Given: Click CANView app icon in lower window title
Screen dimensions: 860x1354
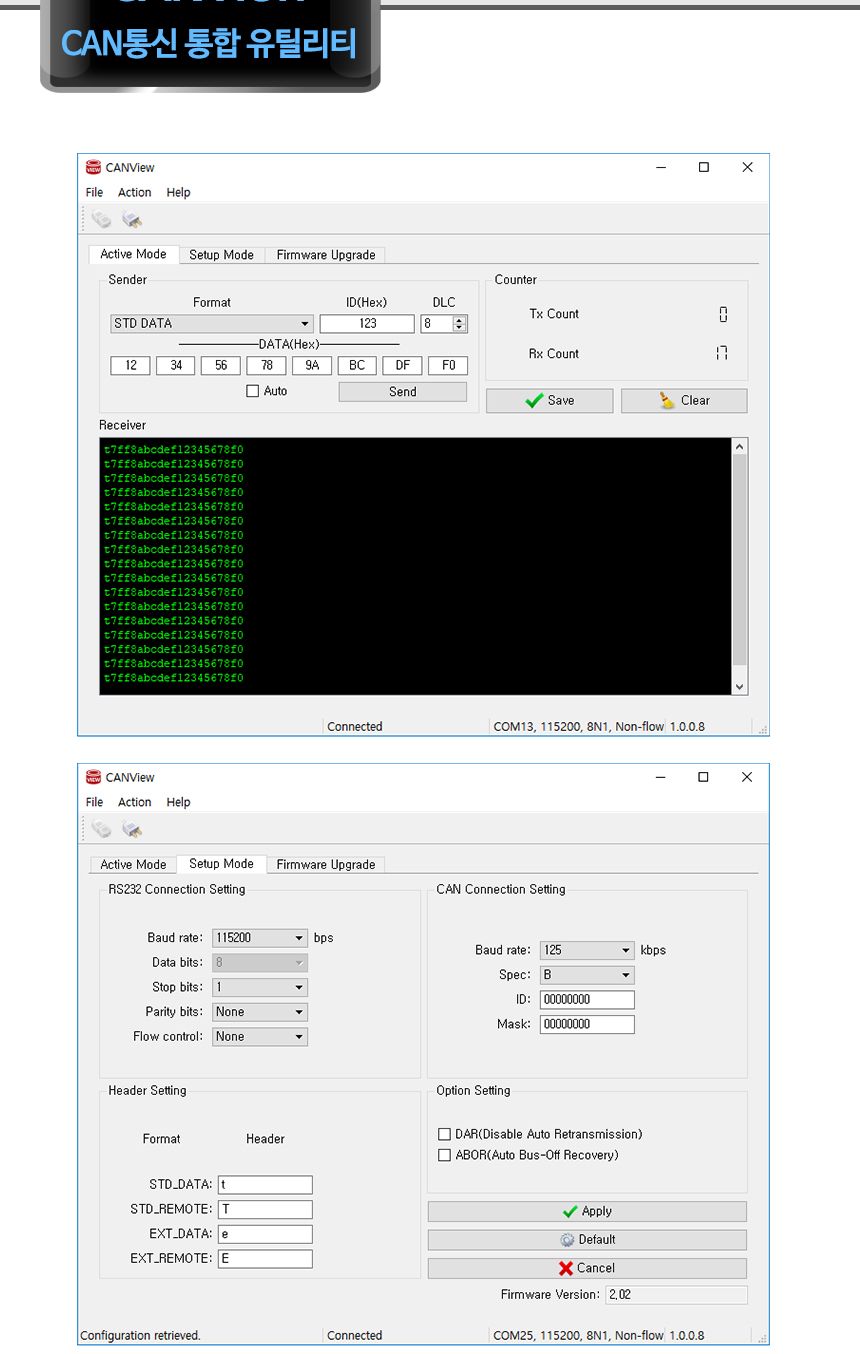Looking at the screenshot, I should click(x=94, y=777).
